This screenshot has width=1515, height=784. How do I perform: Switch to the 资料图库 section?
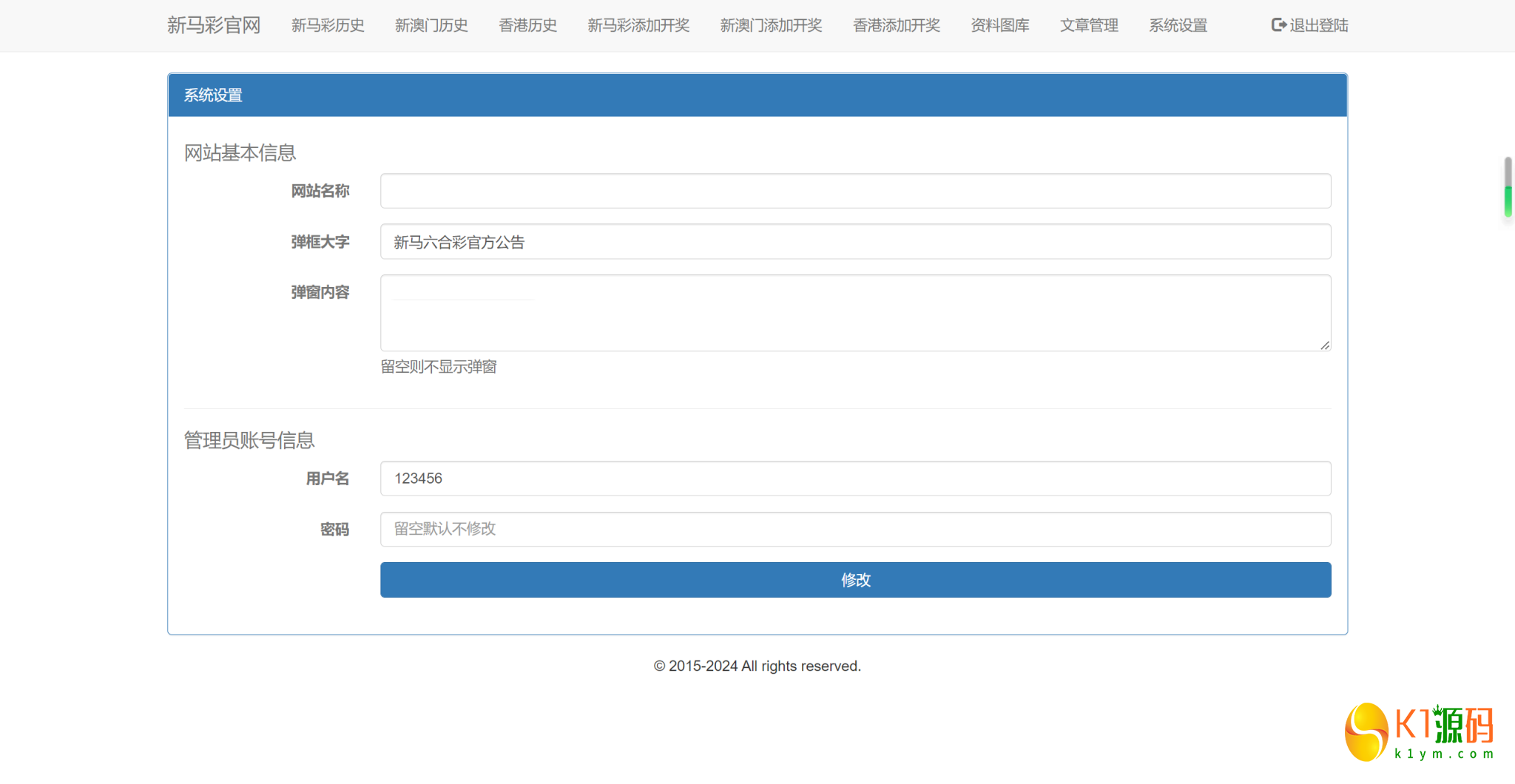(1000, 25)
